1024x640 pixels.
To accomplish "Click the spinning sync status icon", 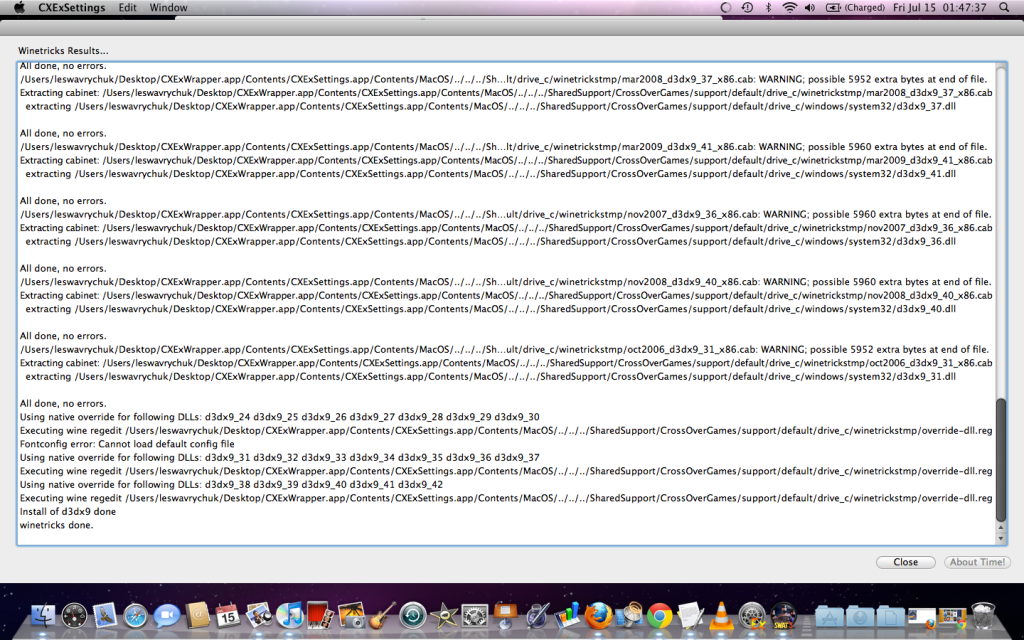I will click(726, 8).
